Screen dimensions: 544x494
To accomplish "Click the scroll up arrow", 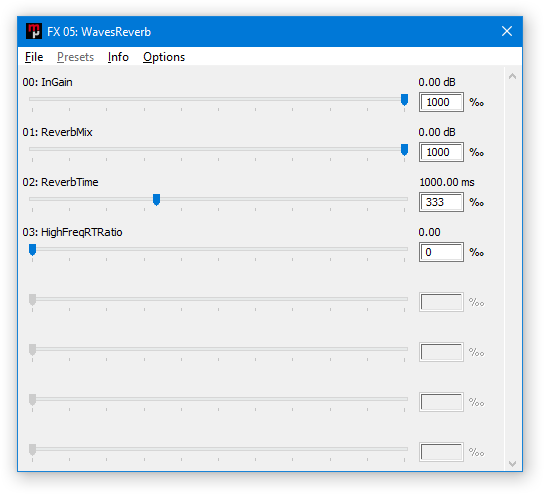I will tap(512, 76).
